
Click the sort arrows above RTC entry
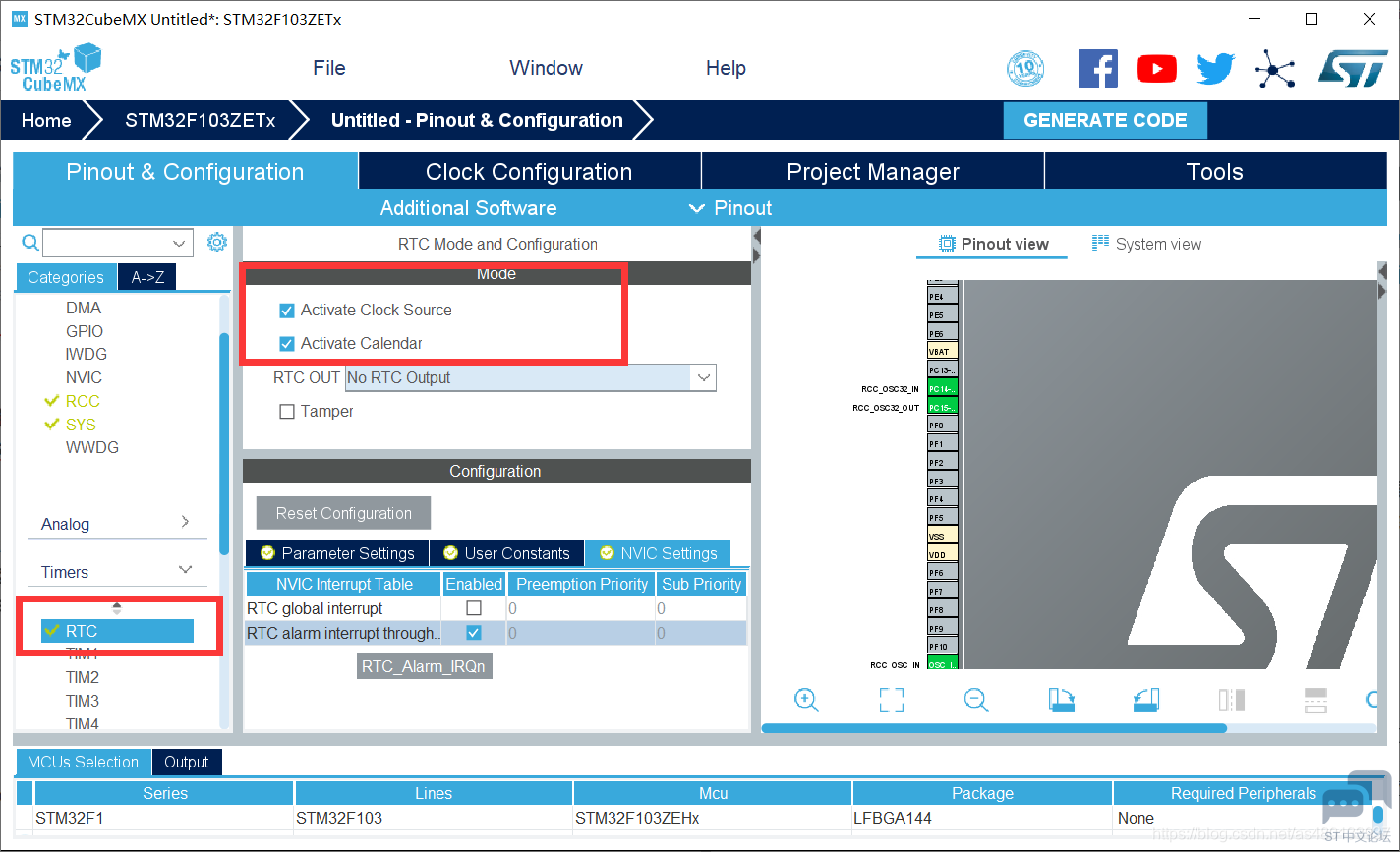[x=117, y=608]
